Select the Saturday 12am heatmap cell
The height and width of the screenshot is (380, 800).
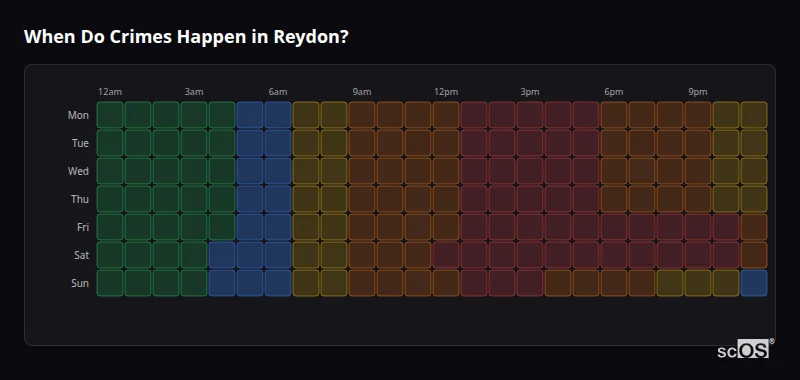tap(110, 255)
